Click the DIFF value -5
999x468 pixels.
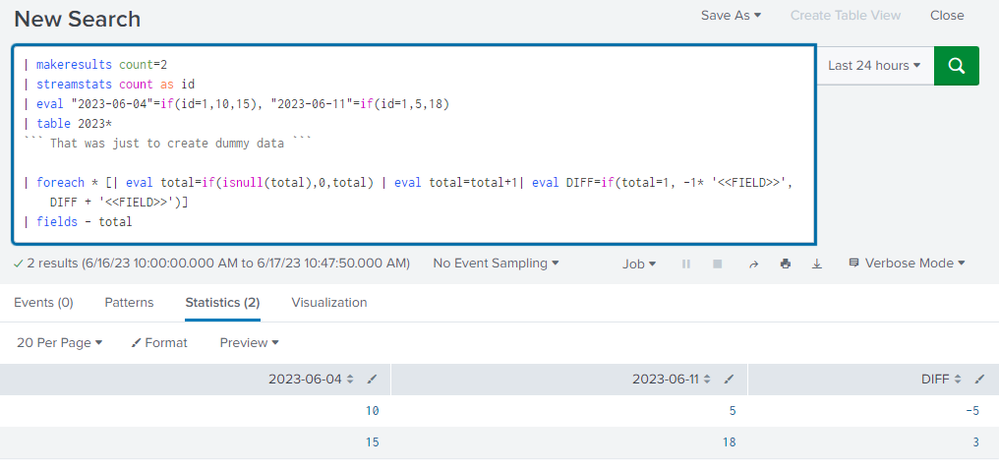[972, 411]
